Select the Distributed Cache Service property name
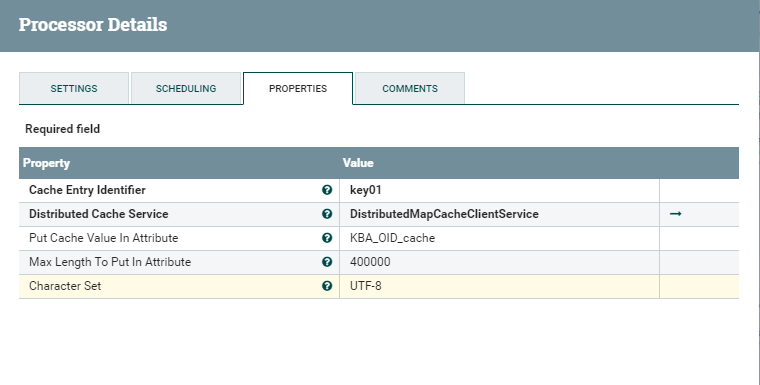760x385 pixels. pos(98,214)
